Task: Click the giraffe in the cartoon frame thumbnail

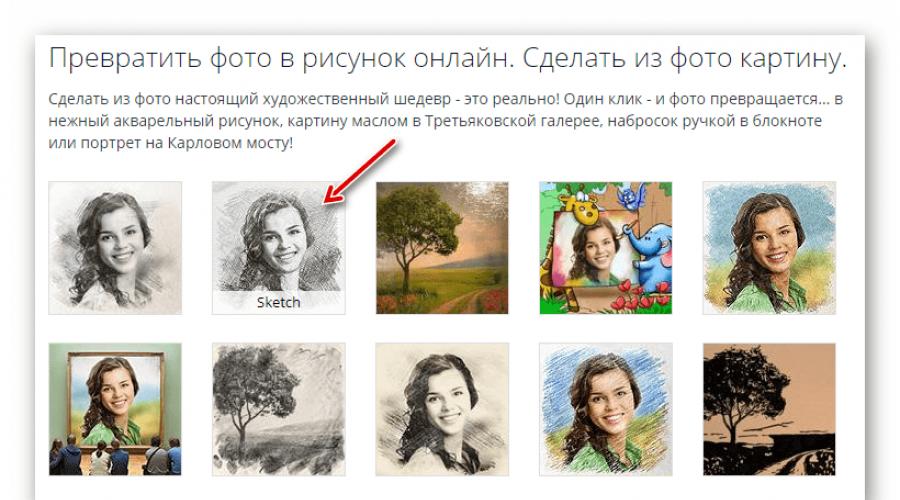Action: [x=576, y=210]
